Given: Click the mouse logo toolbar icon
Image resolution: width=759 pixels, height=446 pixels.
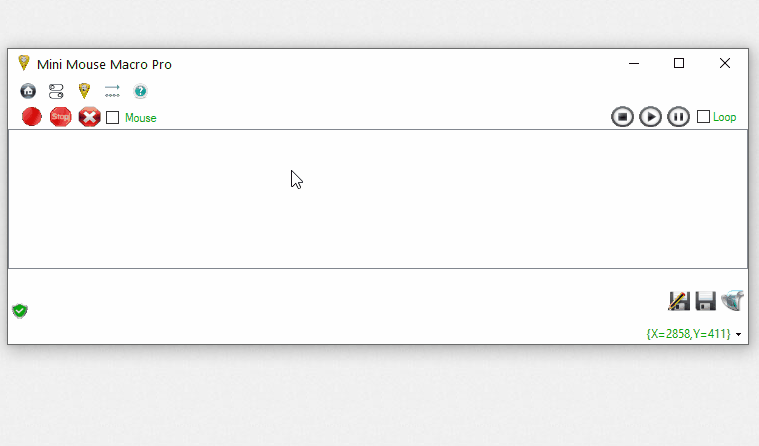Looking at the screenshot, I should 84,91.
